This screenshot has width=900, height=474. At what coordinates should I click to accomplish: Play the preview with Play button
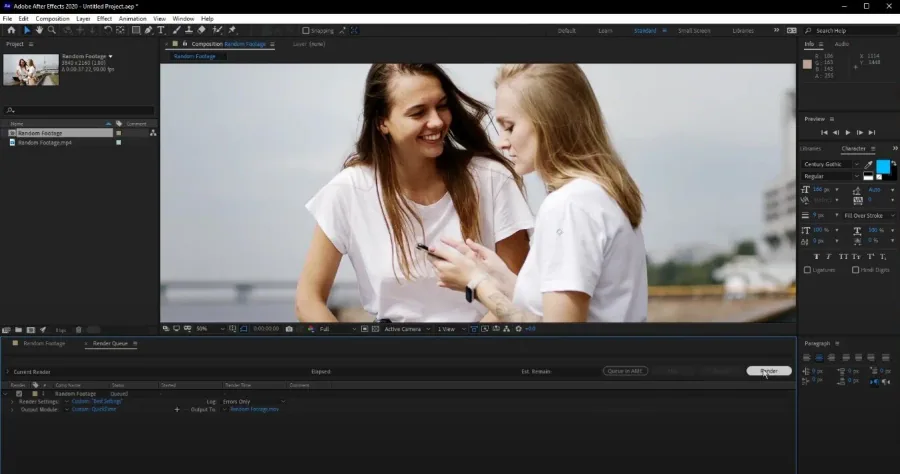coord(848,133)
